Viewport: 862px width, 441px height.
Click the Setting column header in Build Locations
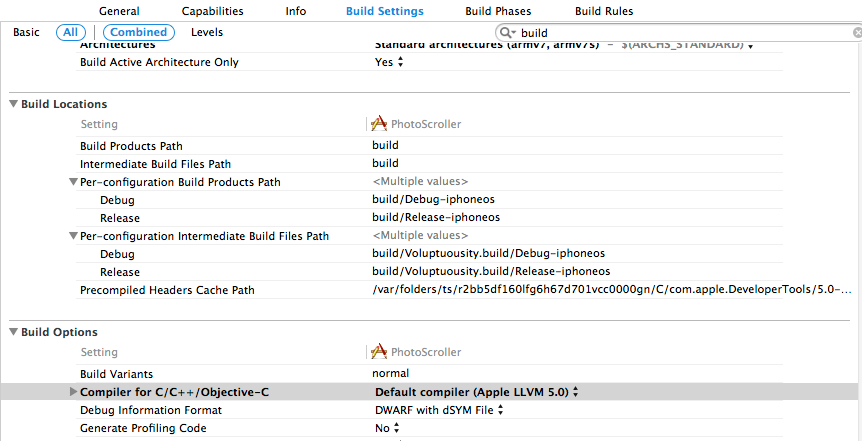100,124
